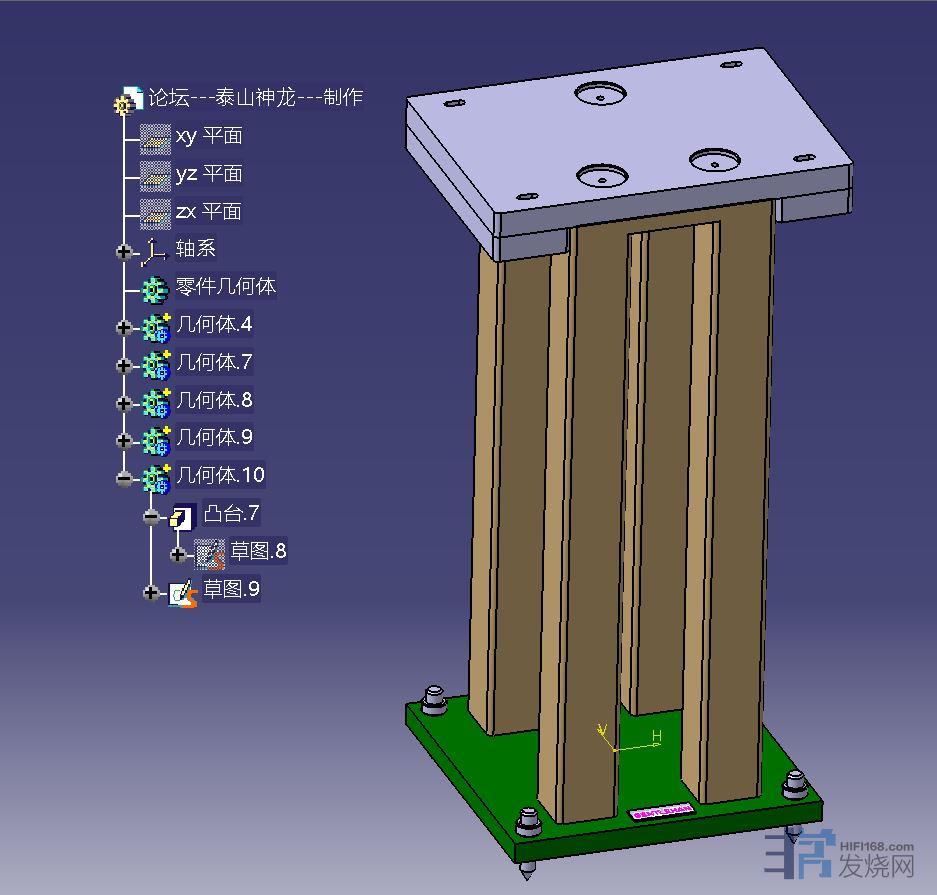
Task: Expand the 几何体.9 node
Action: [124, 440]
